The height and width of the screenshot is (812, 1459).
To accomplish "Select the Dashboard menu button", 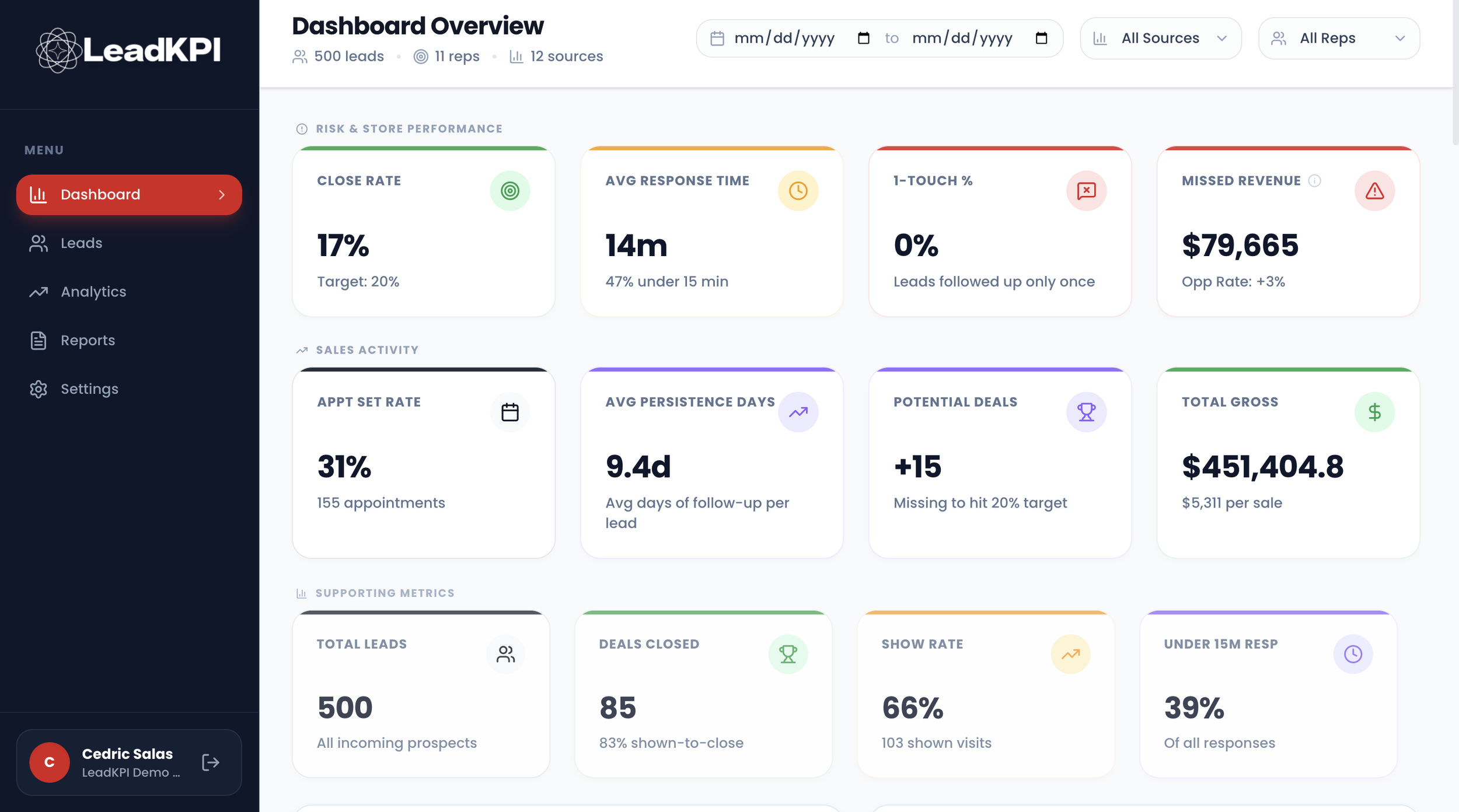I will coord(129,195).
